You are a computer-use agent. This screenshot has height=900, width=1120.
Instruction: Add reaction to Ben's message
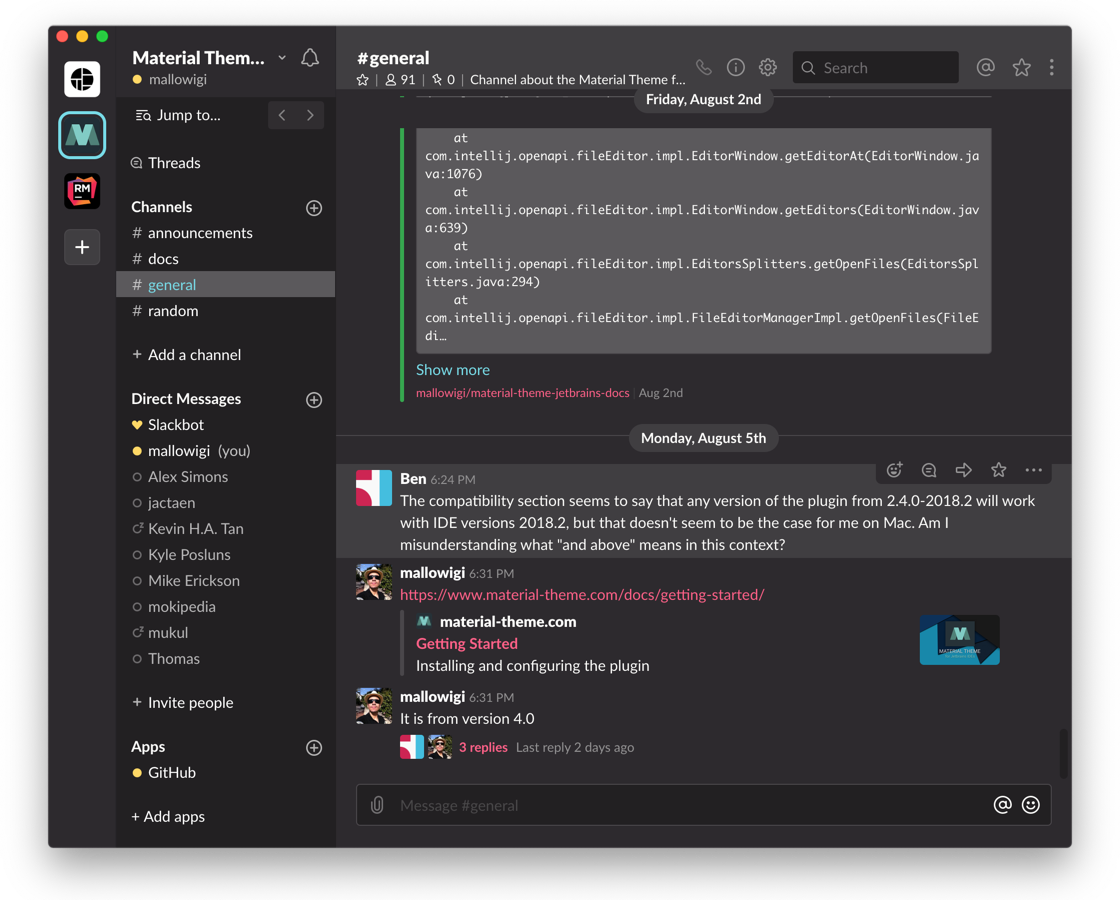[894, 469]
